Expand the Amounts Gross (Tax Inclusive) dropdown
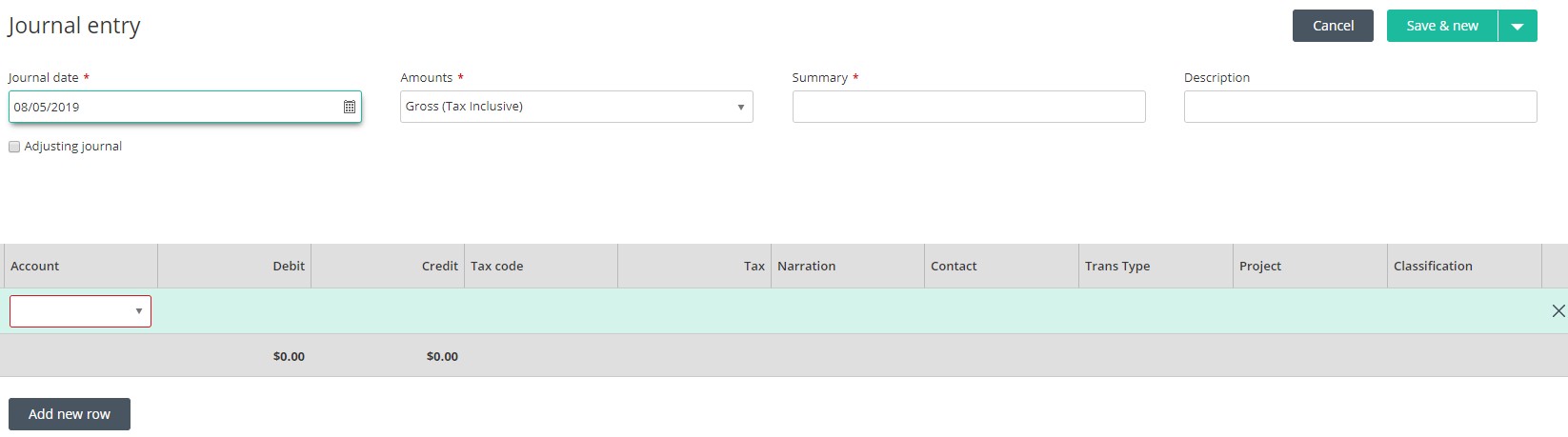This screenshot has height=437, width=1568. point(575,107)
